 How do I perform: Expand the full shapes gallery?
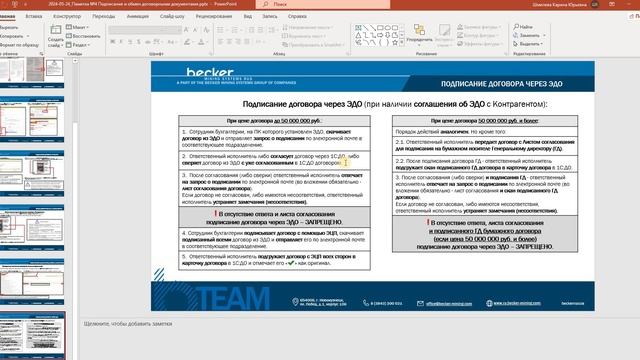coord(402,42)
